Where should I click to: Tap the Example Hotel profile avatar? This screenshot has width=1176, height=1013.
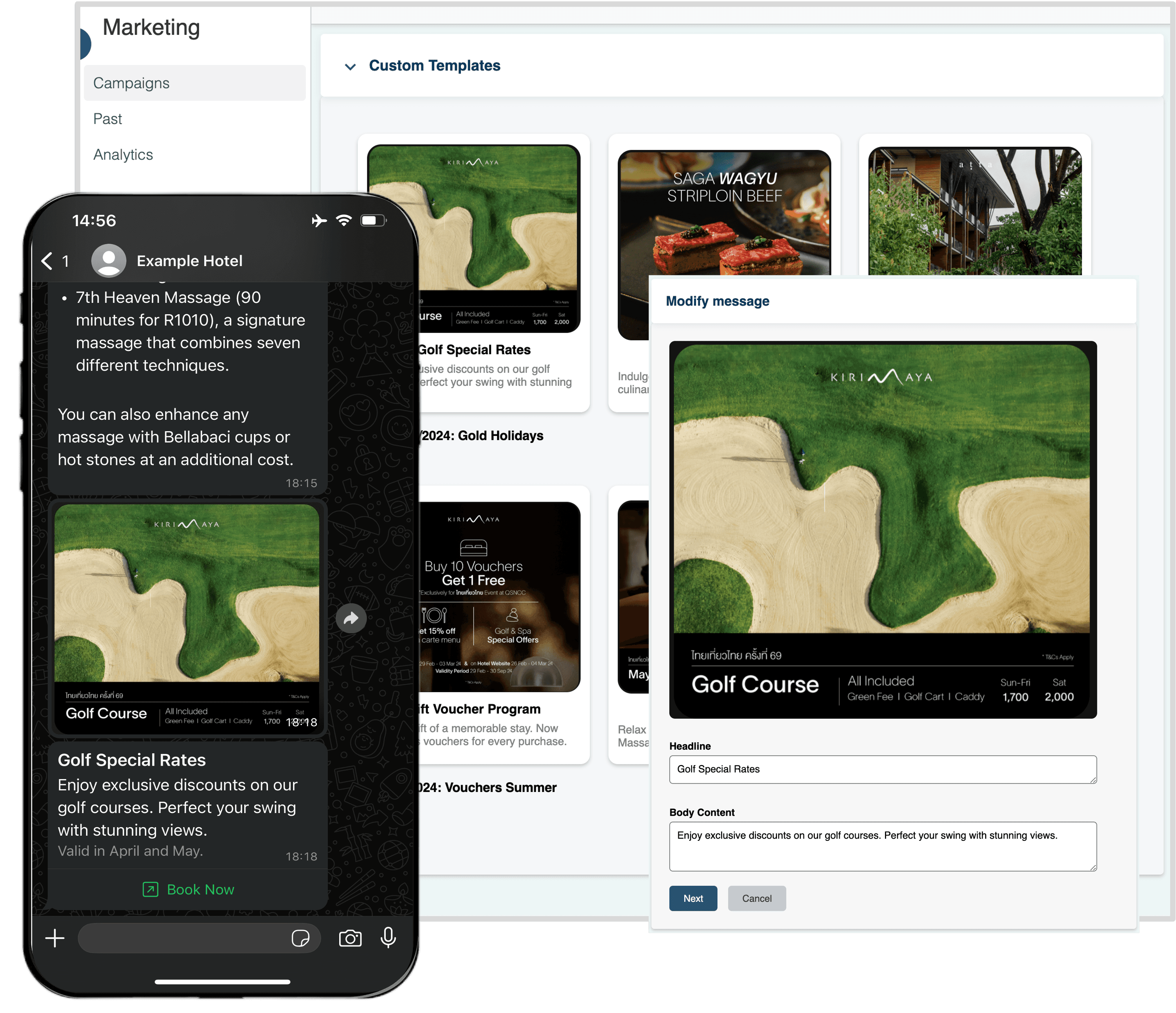point(108,261)
